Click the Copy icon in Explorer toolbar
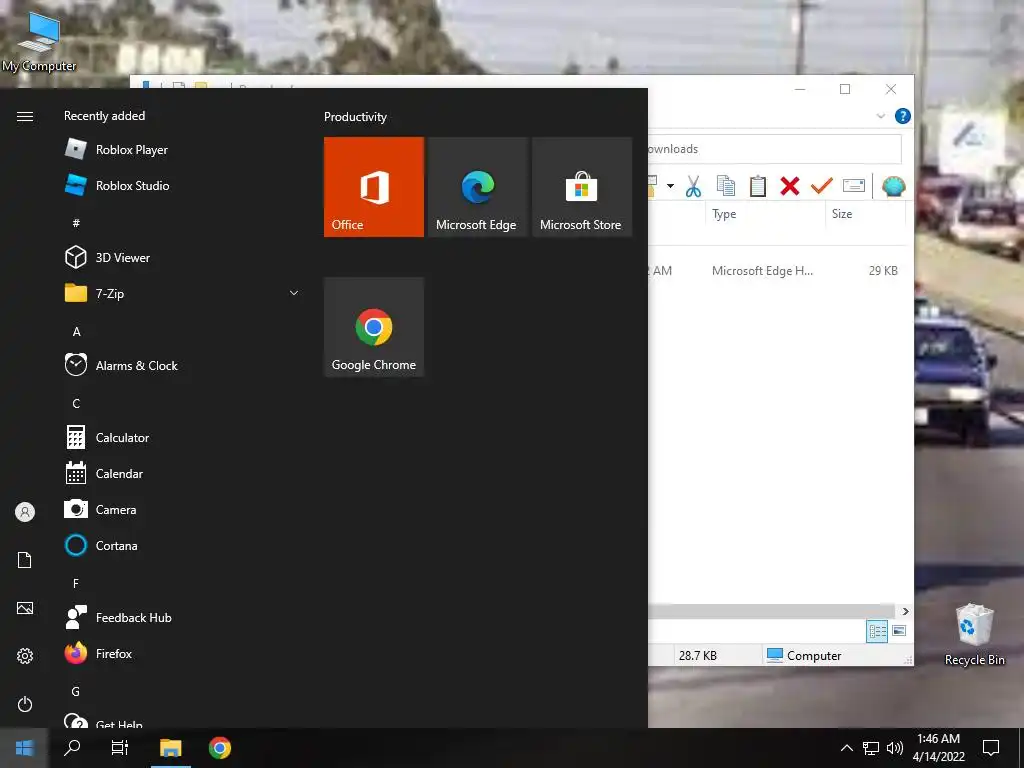Viewport: 1024px width, 768px height. (x=726, y=186)
